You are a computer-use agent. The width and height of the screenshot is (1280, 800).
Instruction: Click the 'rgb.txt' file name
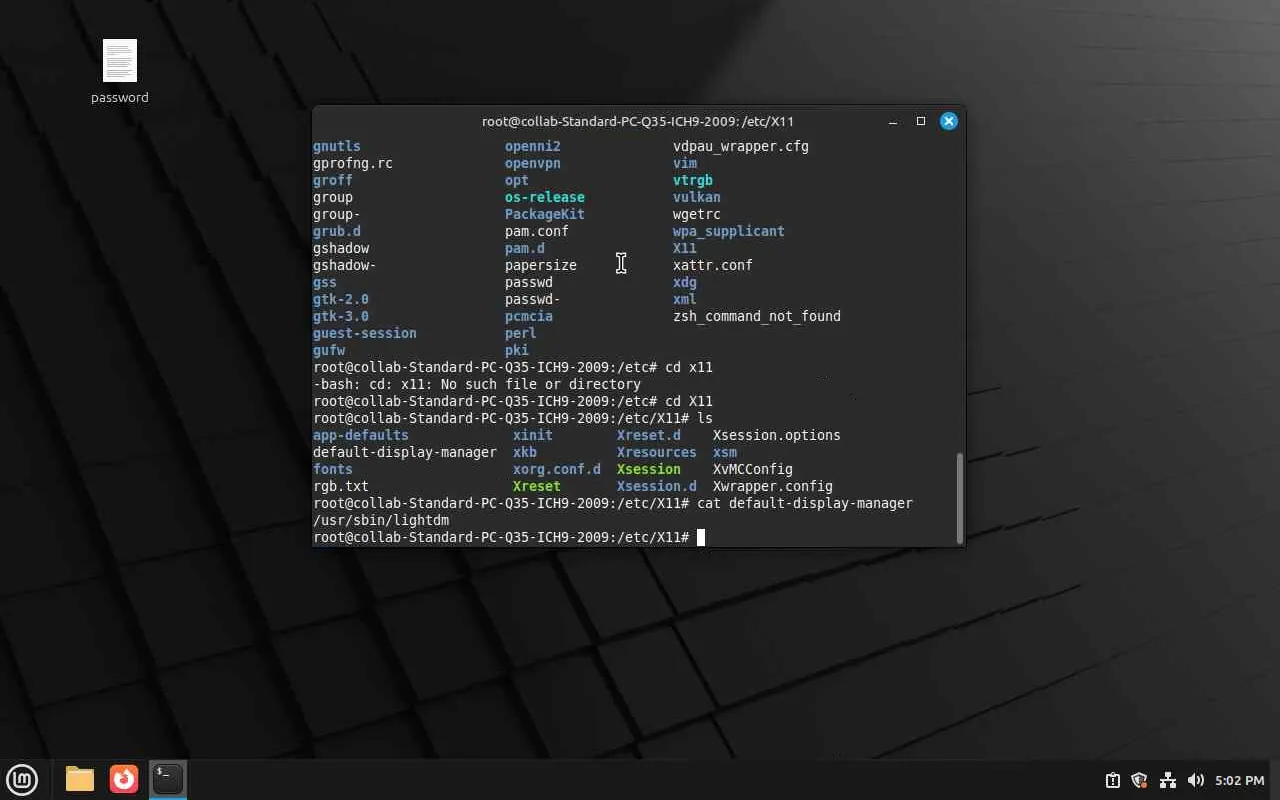click(x=341, y=486)
